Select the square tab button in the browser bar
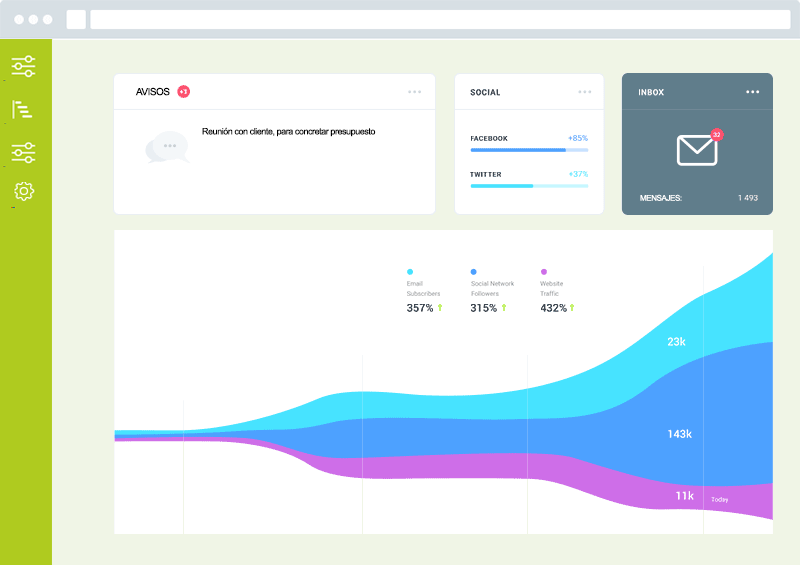Image resolution: width=800 pixels, height=565 pixels. click(x=76, y=19)
